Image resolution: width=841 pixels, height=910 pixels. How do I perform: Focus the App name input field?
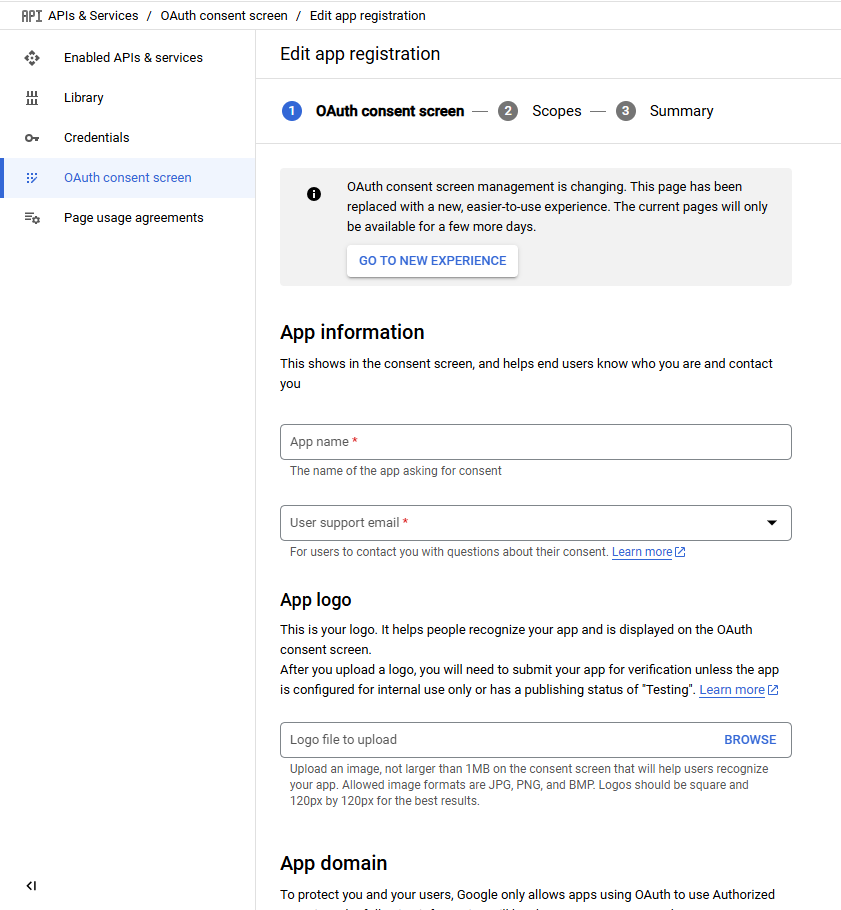coord(536,442)
